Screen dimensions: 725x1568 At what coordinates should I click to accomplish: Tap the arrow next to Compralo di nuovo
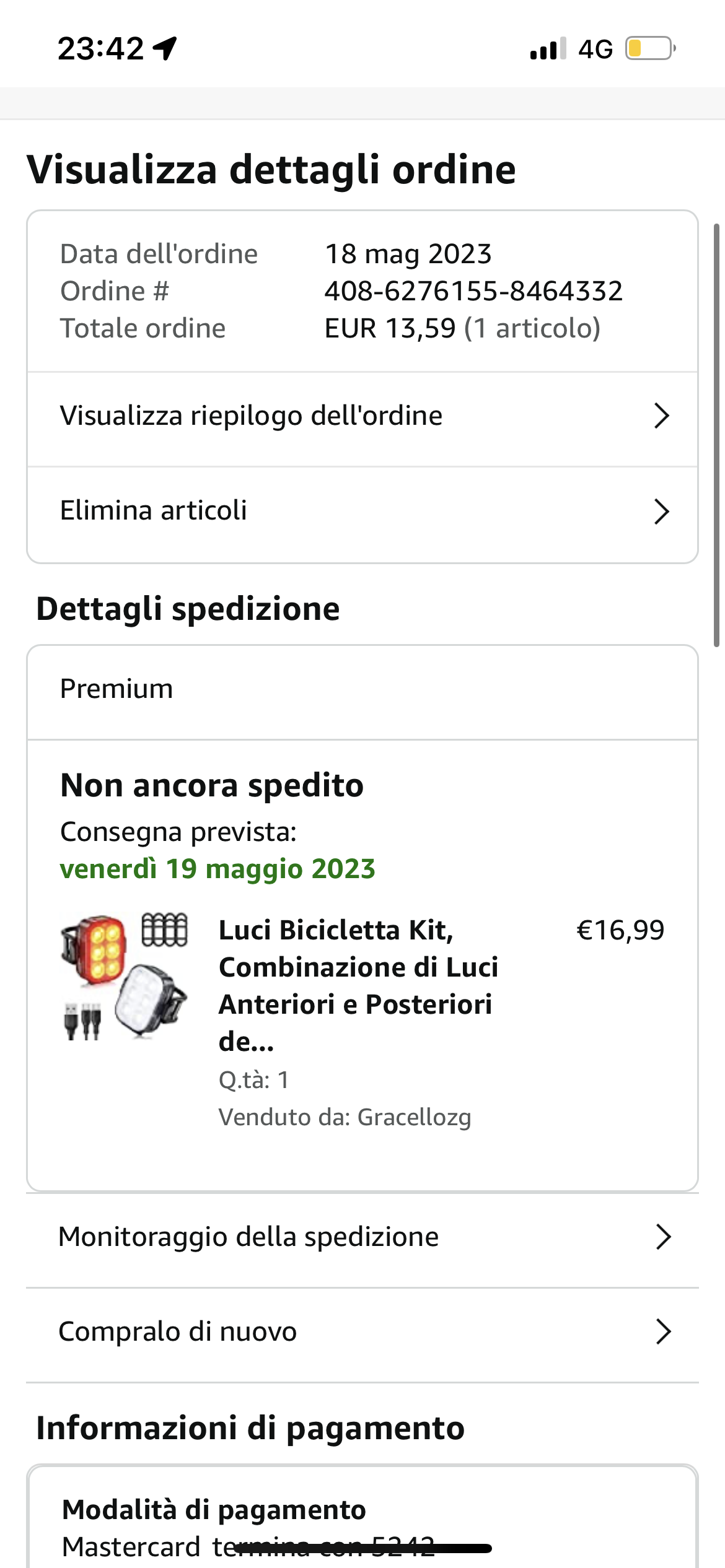tap(663, 1331)
